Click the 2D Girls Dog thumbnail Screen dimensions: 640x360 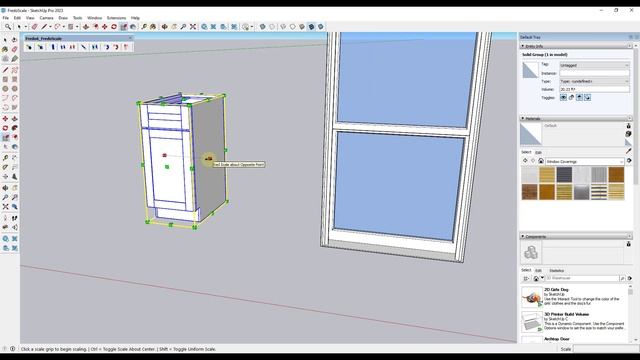[x=532, y=296]
